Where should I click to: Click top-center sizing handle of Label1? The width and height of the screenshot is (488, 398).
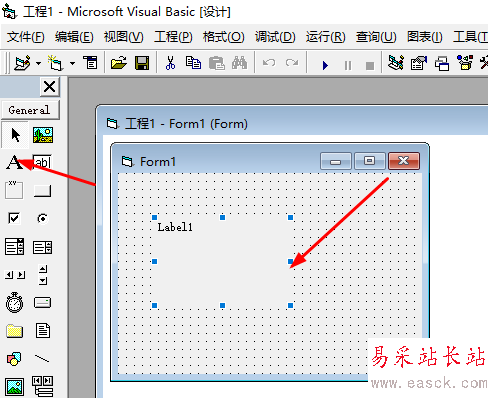coord(222,217)
